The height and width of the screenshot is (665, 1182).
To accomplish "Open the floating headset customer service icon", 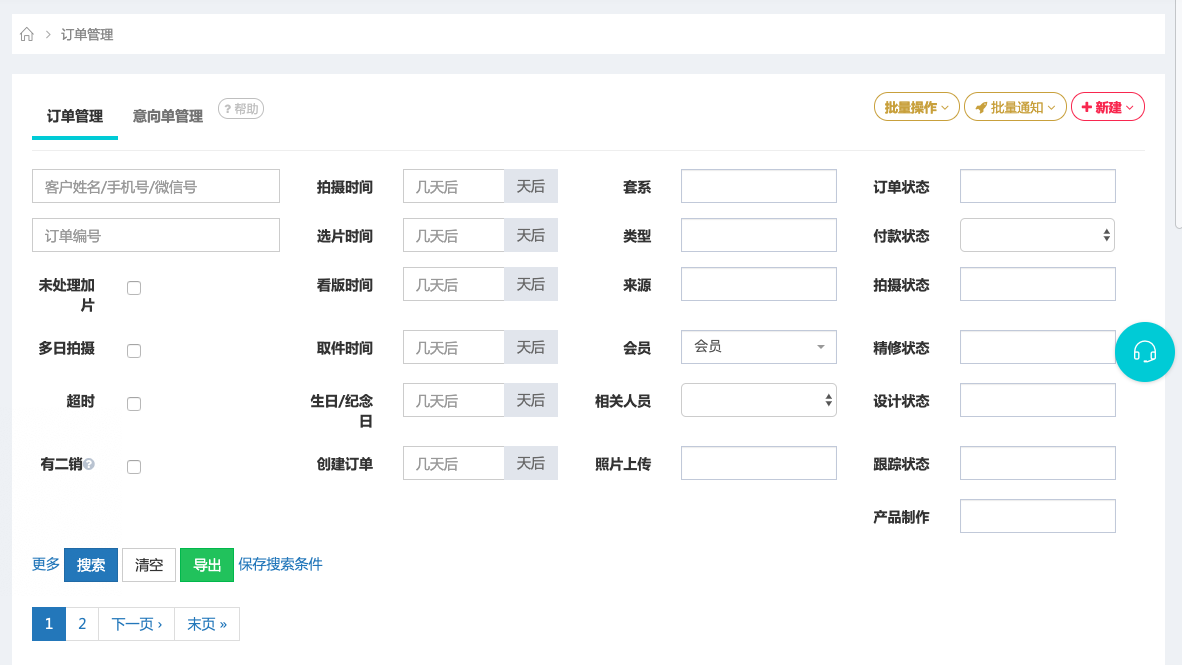I will [1145, 352].
